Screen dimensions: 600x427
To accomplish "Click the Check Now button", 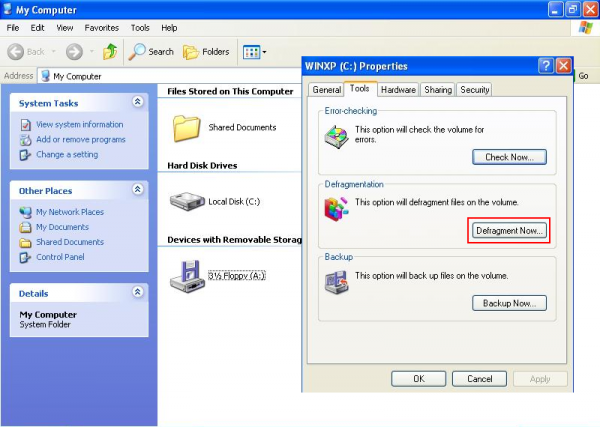I will tap(509, 157).
